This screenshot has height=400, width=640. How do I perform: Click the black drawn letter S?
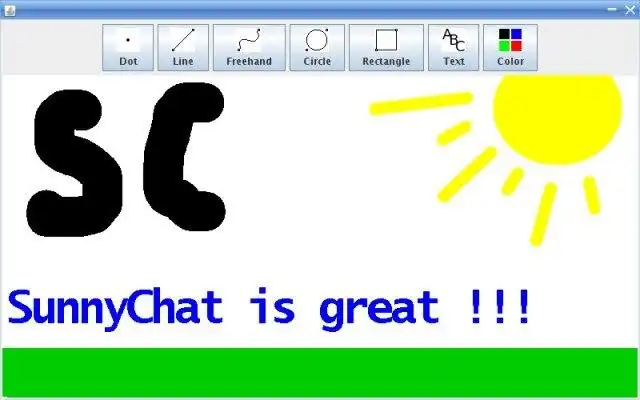tap(75, 163)
